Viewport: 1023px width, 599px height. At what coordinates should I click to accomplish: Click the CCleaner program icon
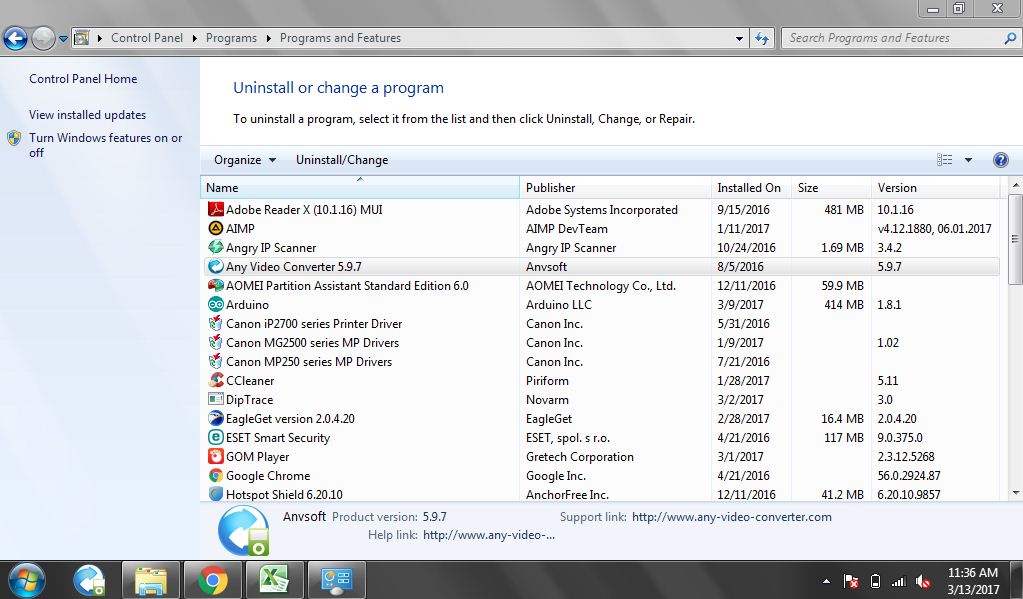(216, 380)
